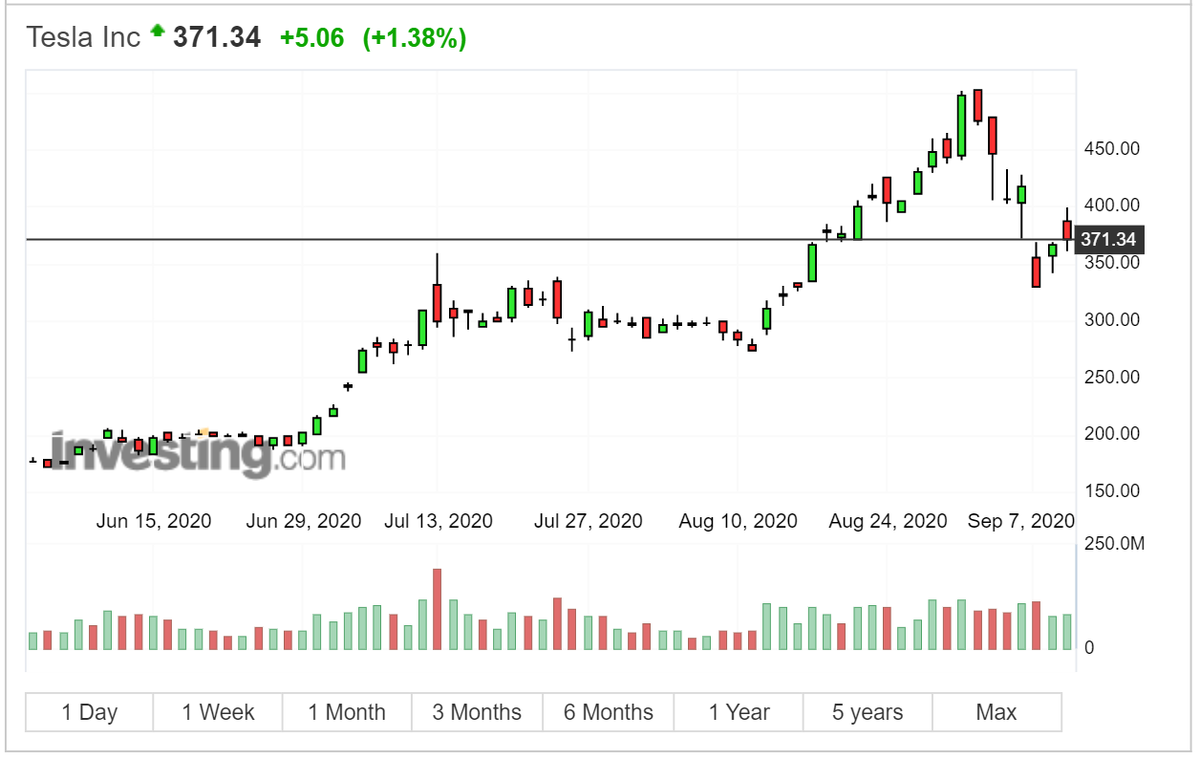The width and height of the screenshot is (1200, 760).
Task: Click the 400.00 price axis label
Action: pyautogui.click(x=1112, y=205)
